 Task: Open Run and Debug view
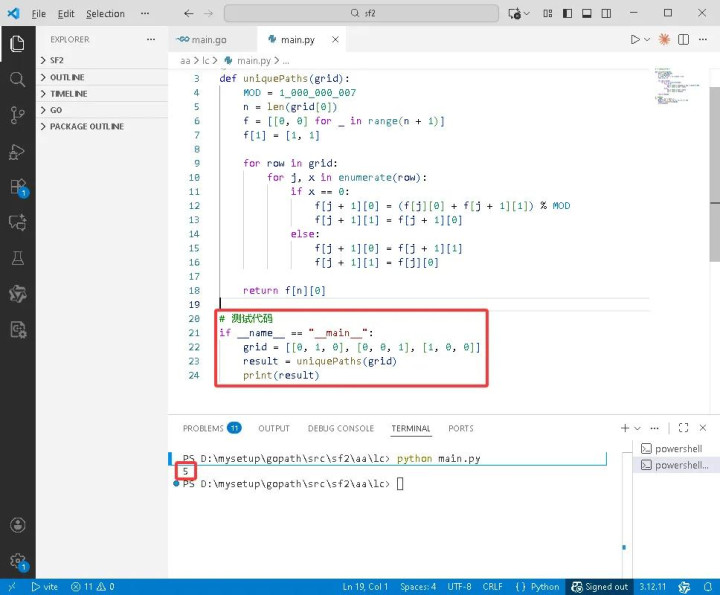pos(17,151)
